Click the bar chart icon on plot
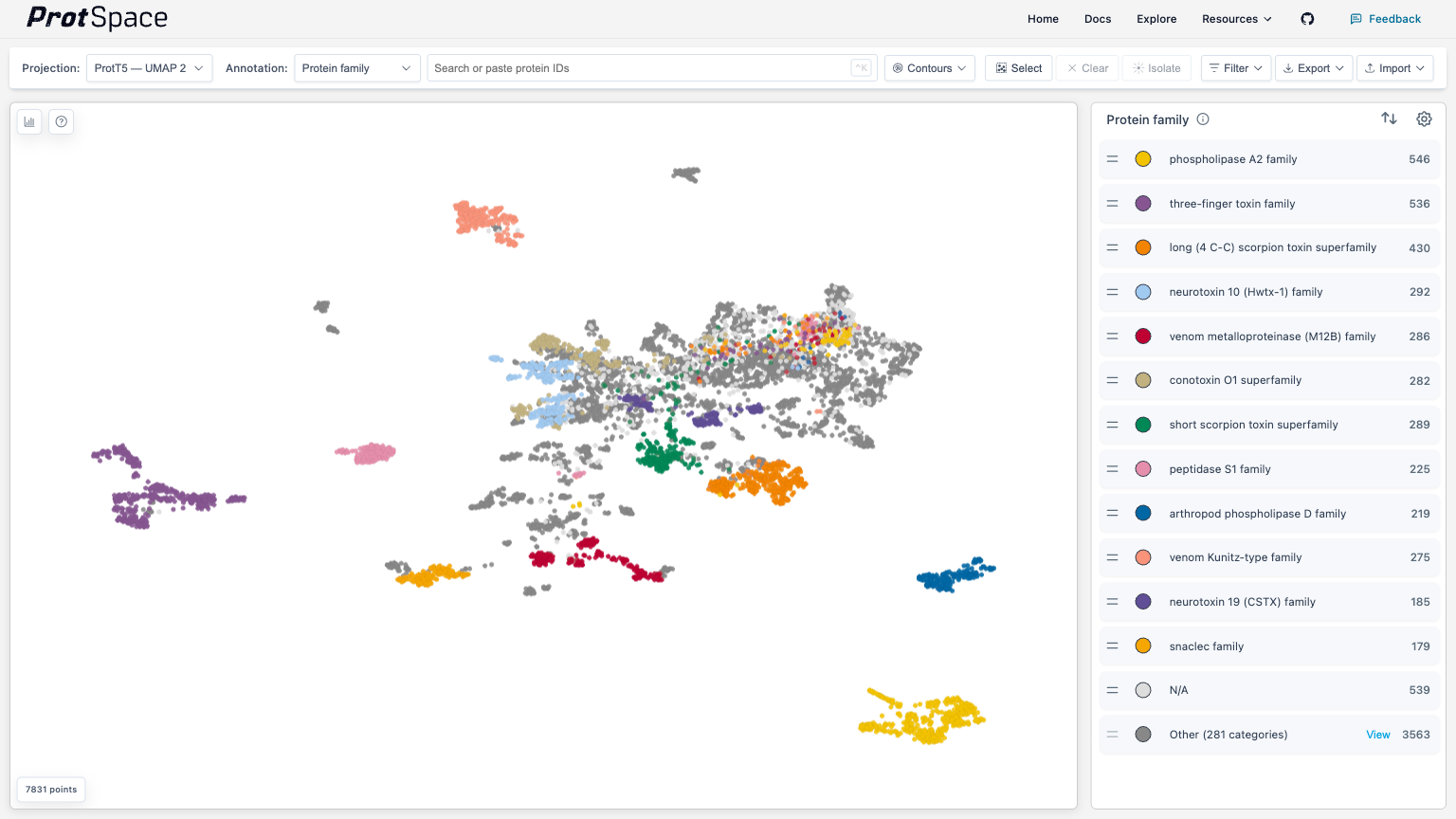 pyautogui.click(x=29, y=121)
